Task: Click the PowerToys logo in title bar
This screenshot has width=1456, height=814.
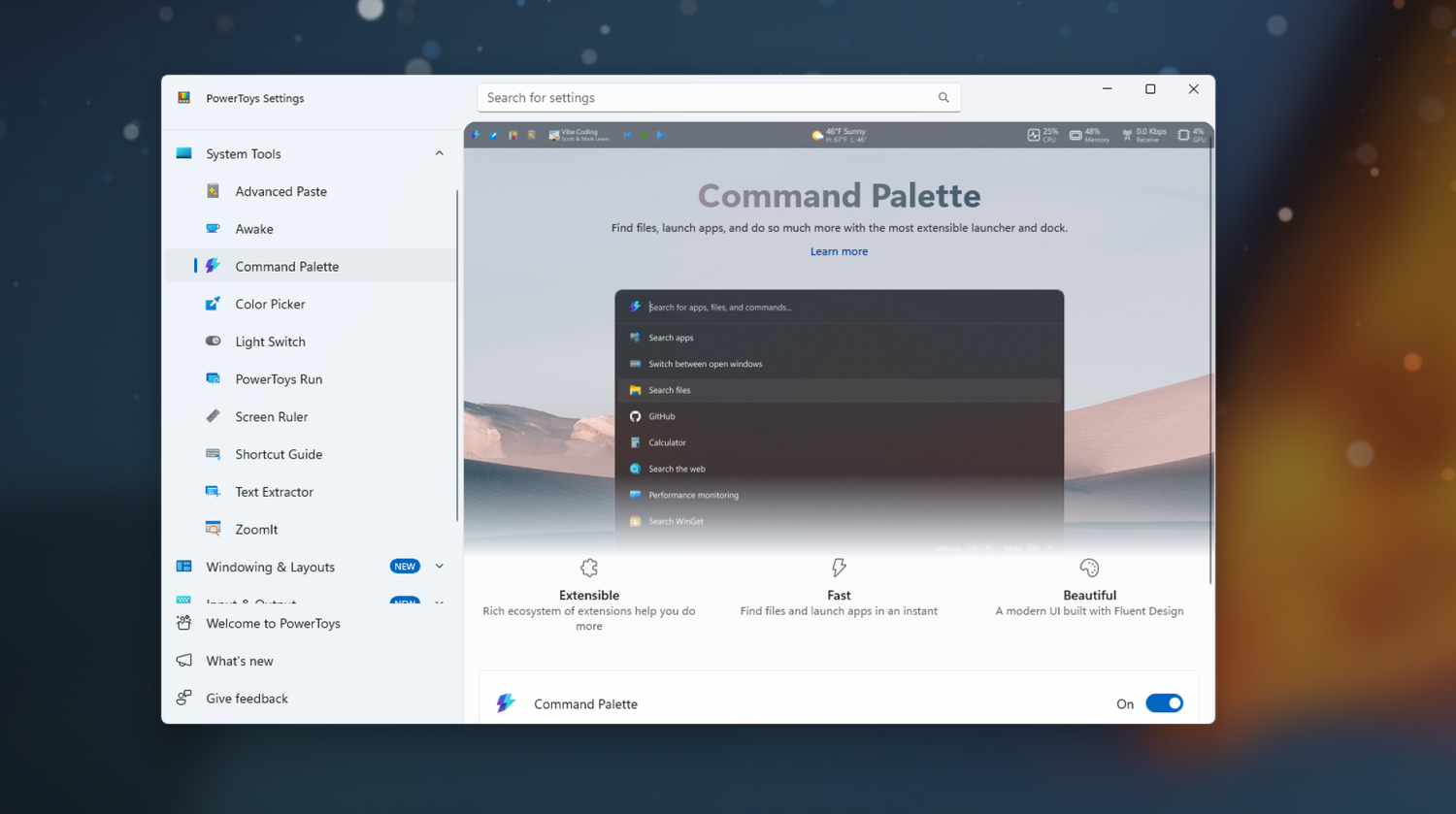Action: (183, 98)
